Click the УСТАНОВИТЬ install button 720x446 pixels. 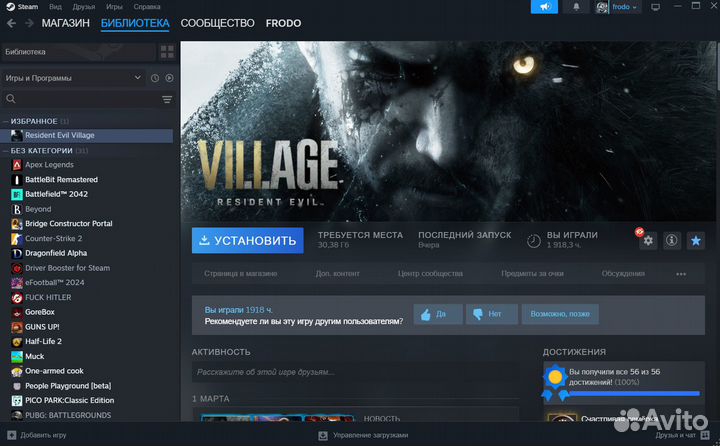248,240
